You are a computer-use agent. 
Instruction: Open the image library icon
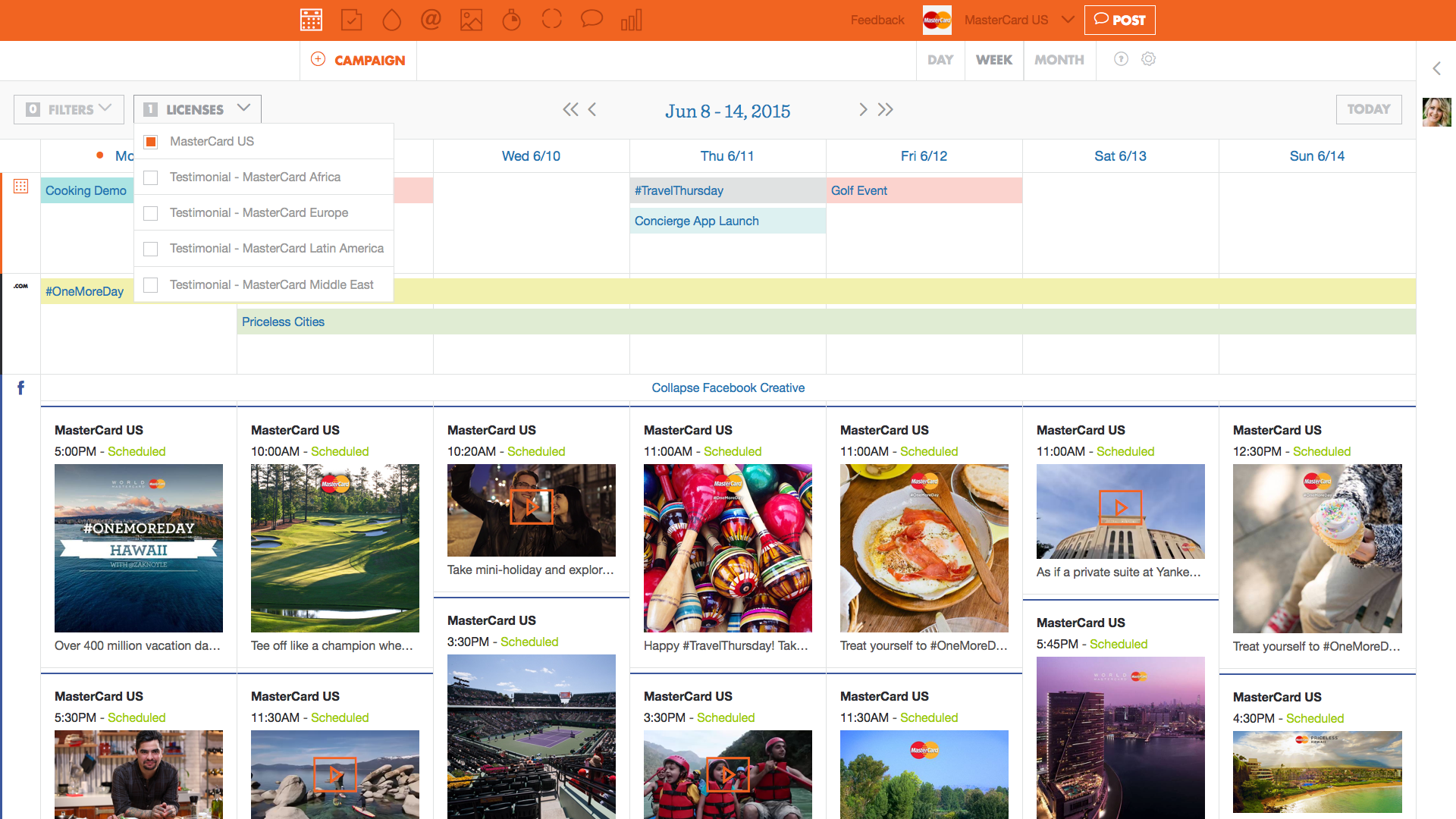pyautogui.click(x=471, y=20)
